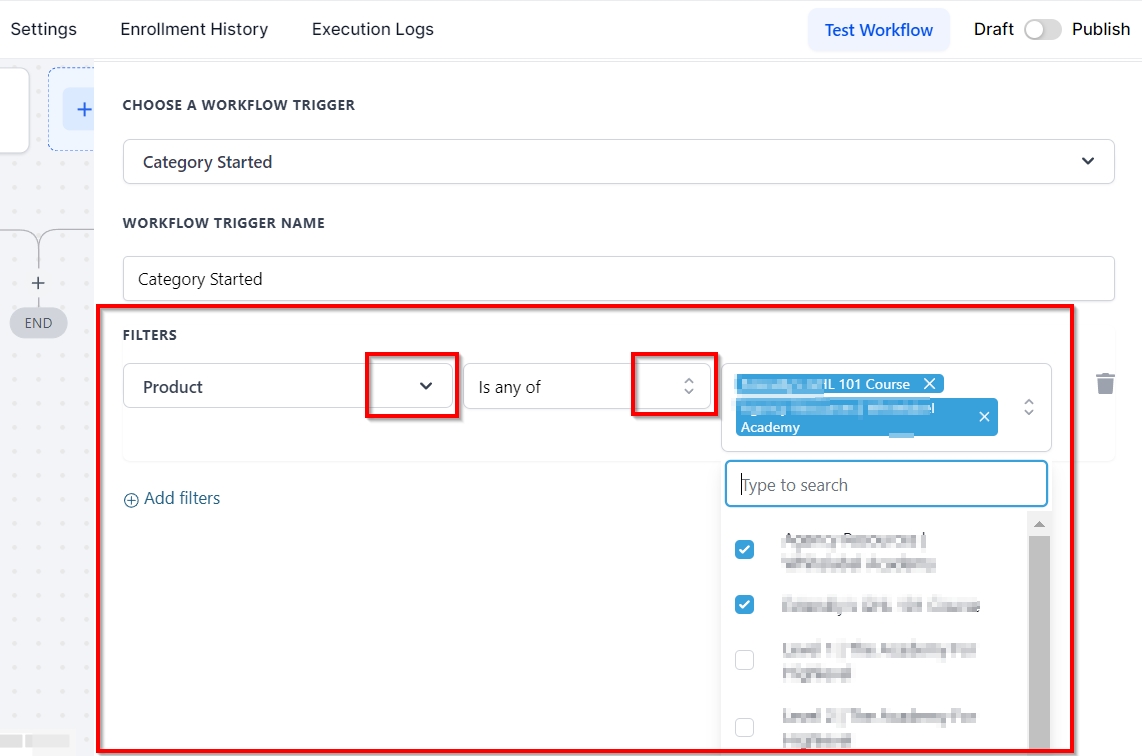Toggle the Draft/Publish switch
The height and width of the screenshot is (756, 1142).
(1042, 30)
